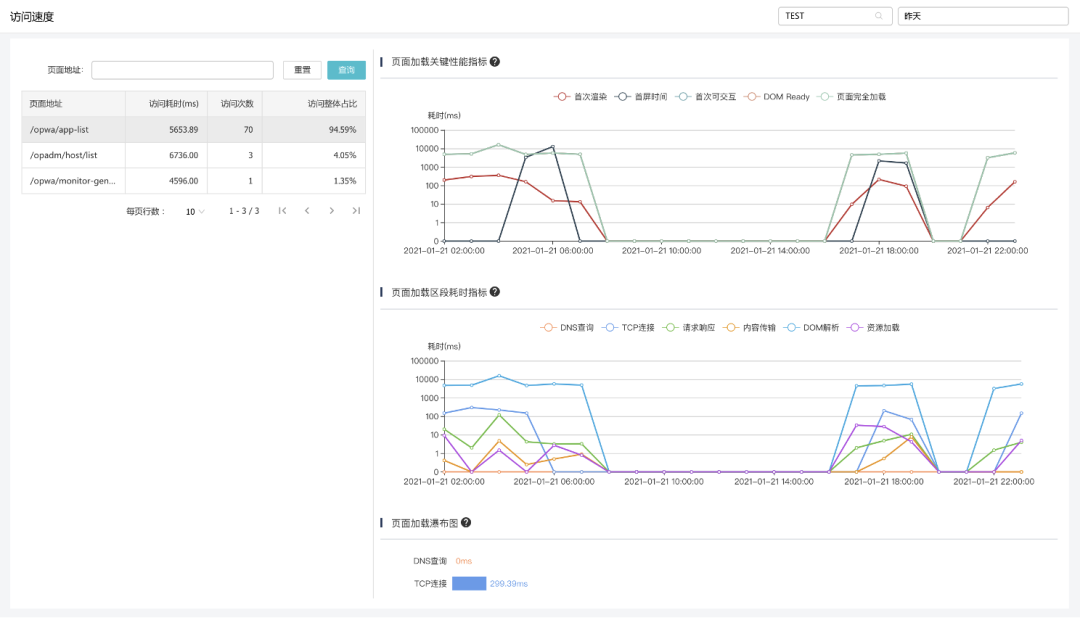Go to the first page of the table
The height and width of the screenshot is (618, 1080).
point(282,211)
